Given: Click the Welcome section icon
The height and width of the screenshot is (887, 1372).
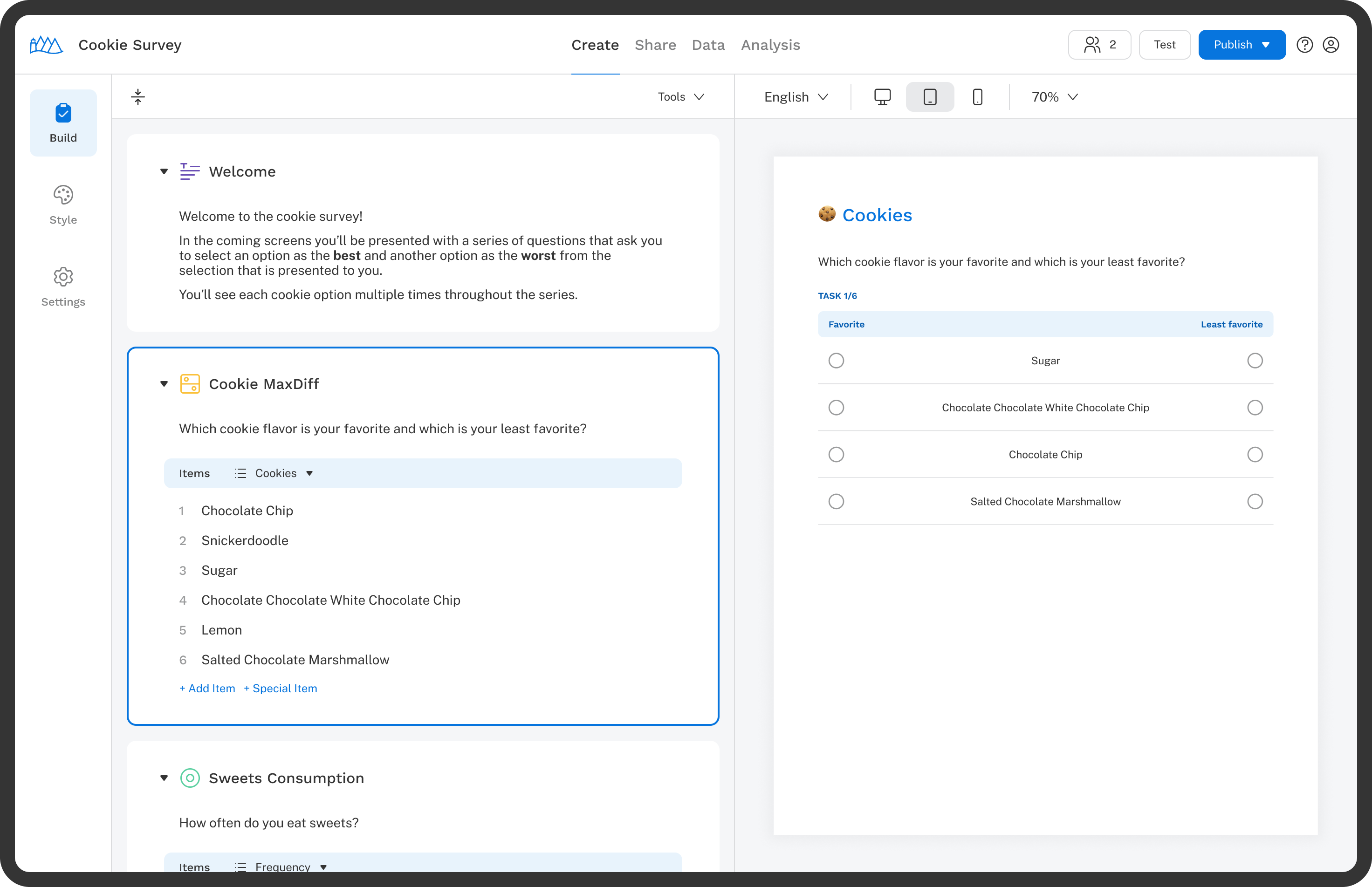Looking at the screenshot, I should (x=190, y=171).
